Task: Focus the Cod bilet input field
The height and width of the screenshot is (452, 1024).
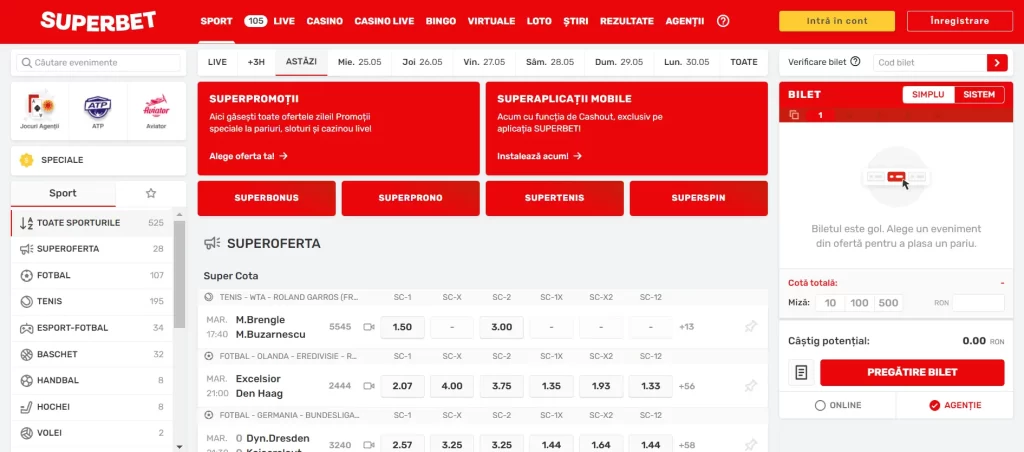Action: 930,63
